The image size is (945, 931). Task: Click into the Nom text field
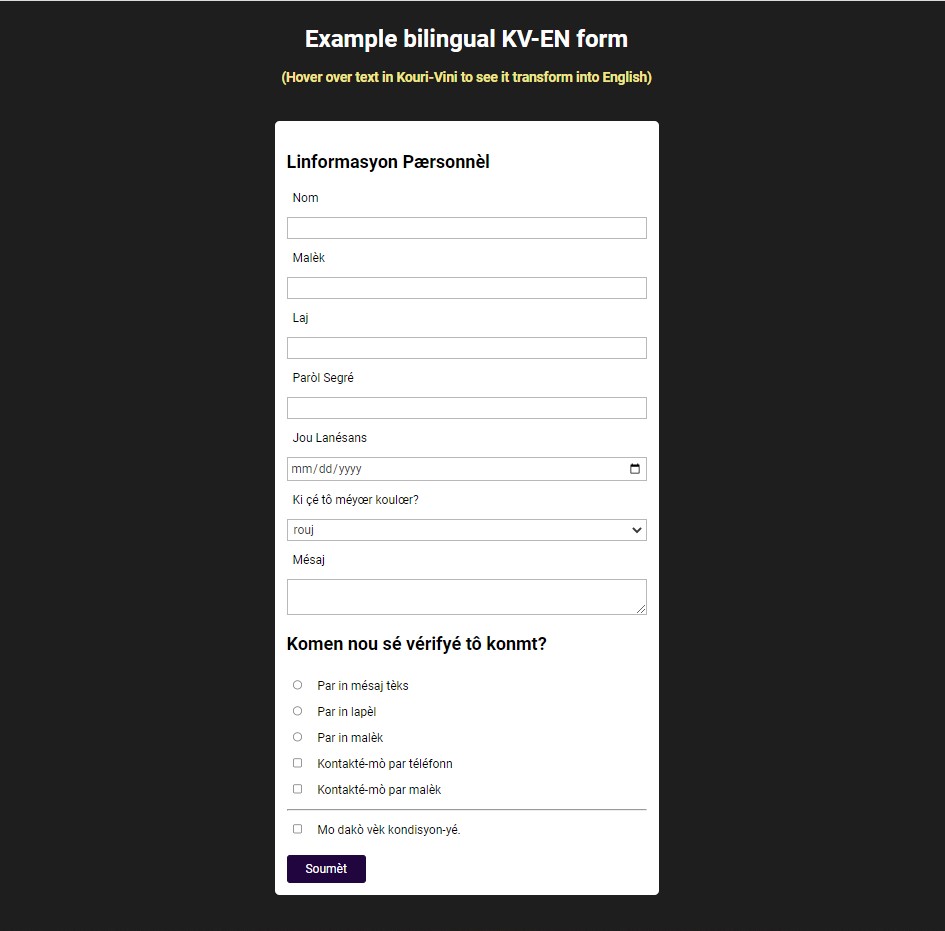[466, 227]
